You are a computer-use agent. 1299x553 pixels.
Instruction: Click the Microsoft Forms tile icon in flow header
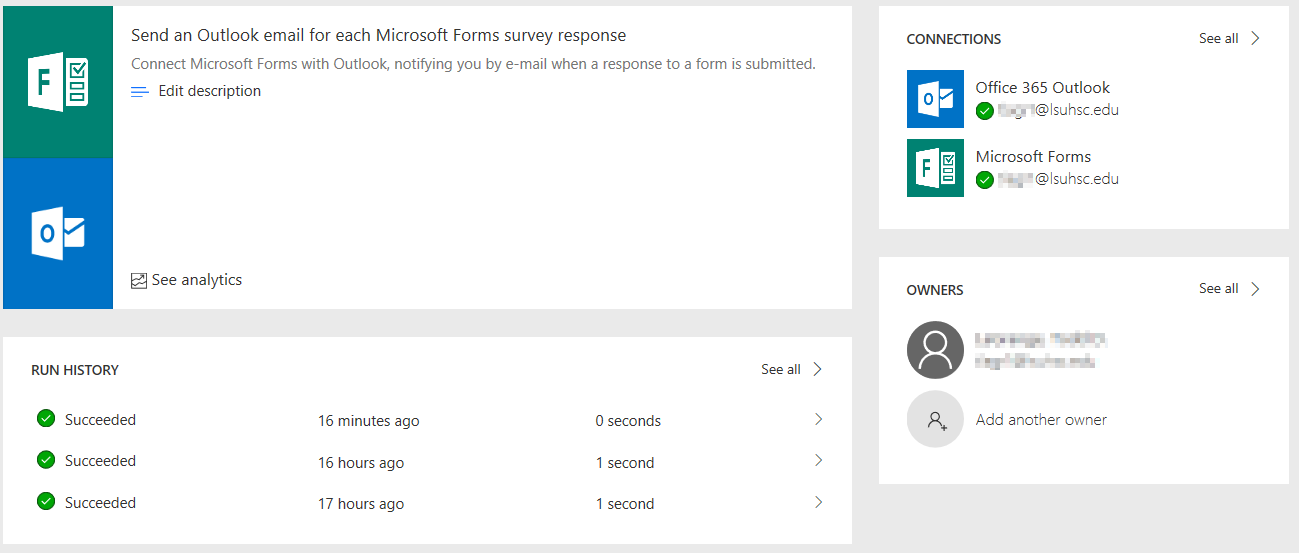click(58, 82)
